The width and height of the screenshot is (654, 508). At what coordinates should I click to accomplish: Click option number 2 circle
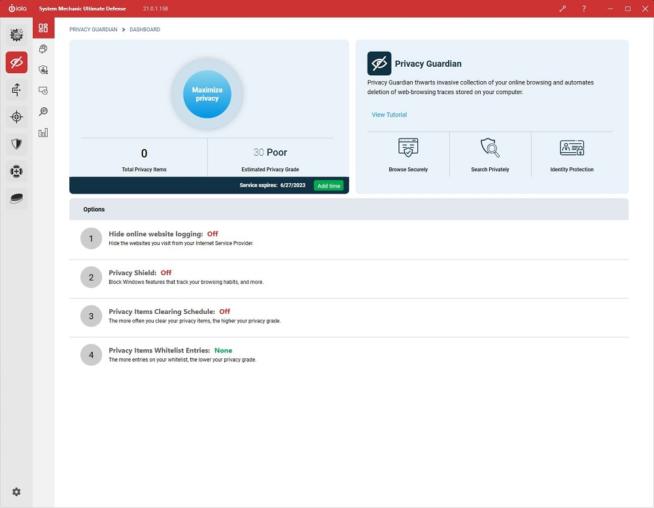click(91, 277)
